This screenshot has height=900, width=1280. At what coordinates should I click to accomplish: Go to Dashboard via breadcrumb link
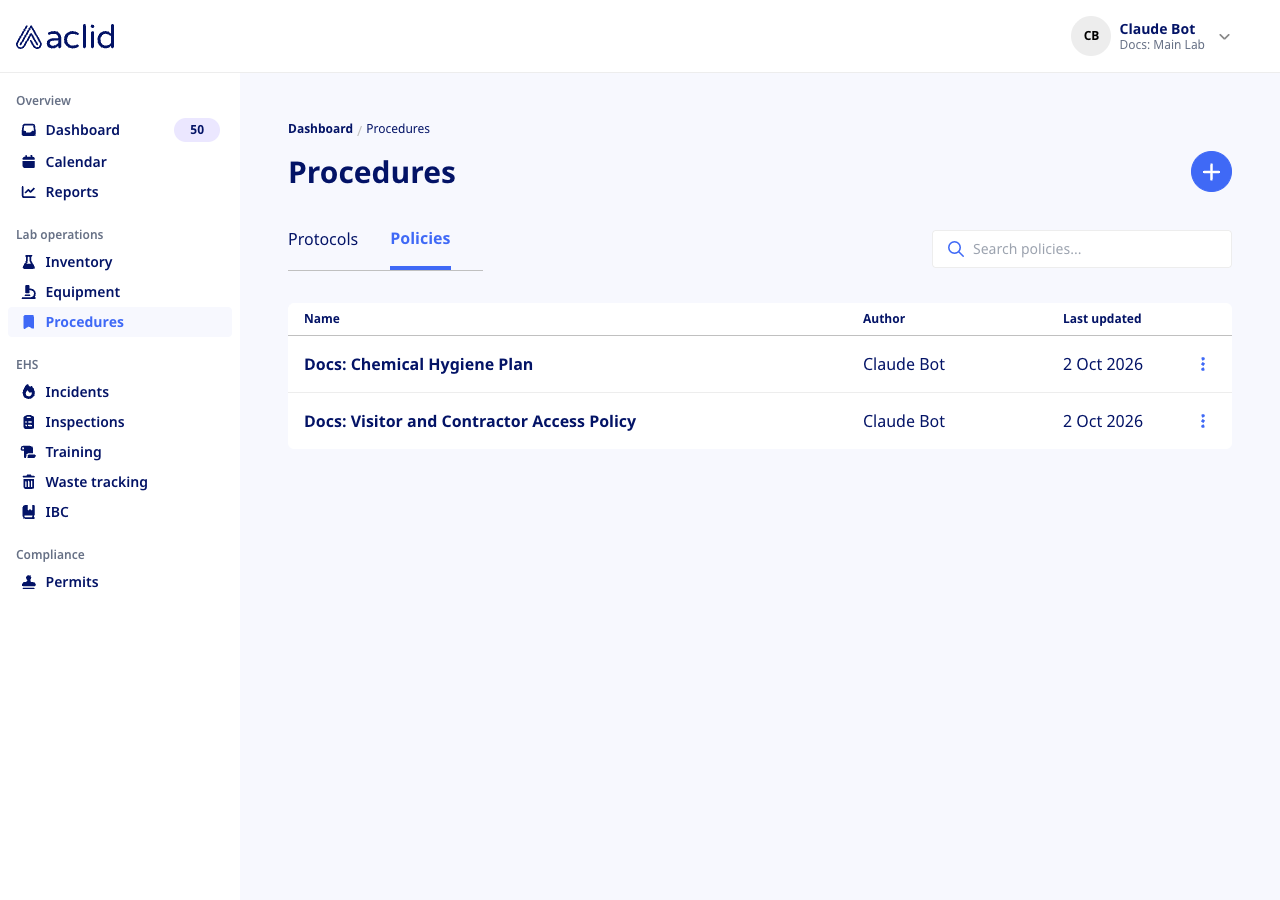320,129
